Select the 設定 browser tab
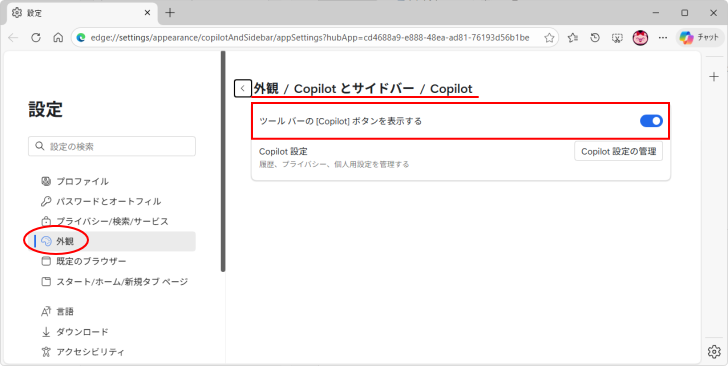The image size is (728, 366). [81, 13]
